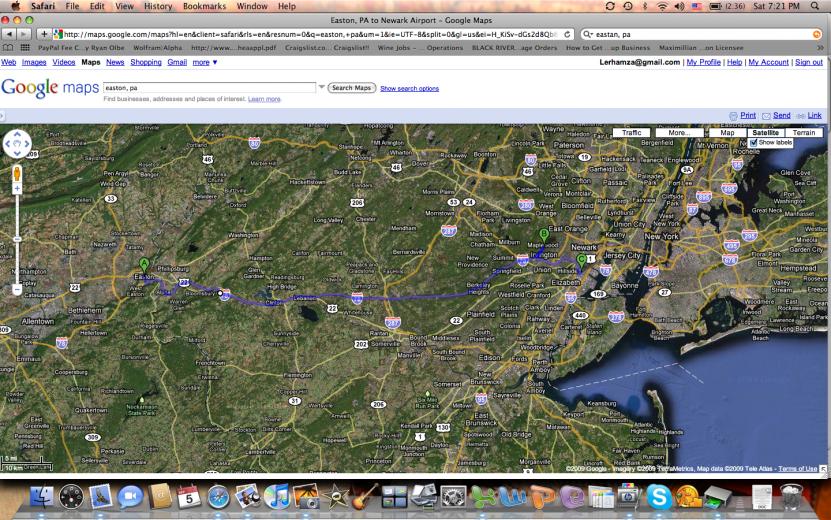The height and width of the screenshot is (520, 831).
Task: Uncheck the Show labels checkbox
Action: coord(754,142)
